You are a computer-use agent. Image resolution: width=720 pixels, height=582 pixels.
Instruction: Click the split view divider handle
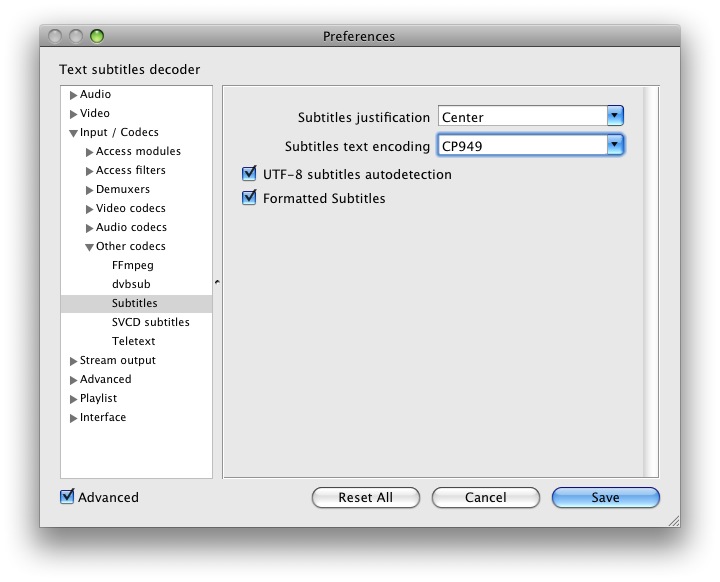(x=217, y=282)
